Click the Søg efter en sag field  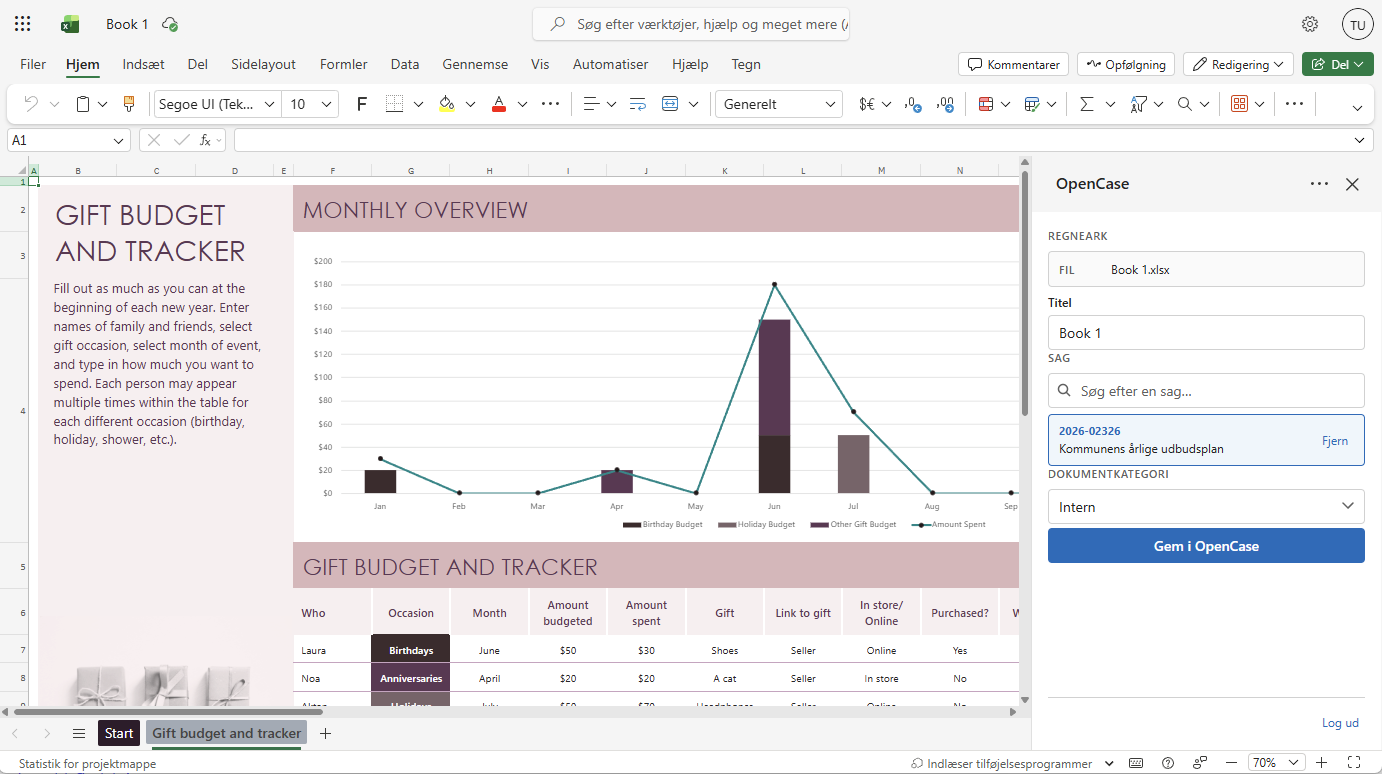point(1206,391)
